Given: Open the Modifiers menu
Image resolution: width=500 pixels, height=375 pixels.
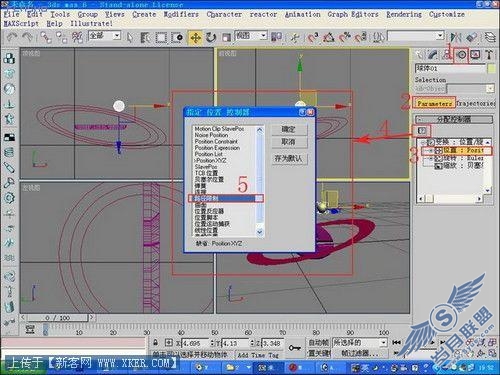Looking at the screenshot, I should pyautogui.click(x=181, y=14).
